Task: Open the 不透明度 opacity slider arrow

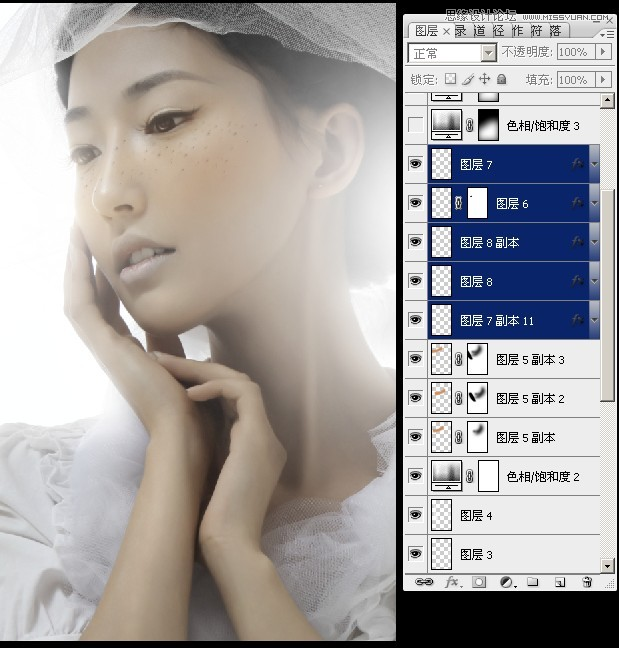Action: [x=603, y=52]
